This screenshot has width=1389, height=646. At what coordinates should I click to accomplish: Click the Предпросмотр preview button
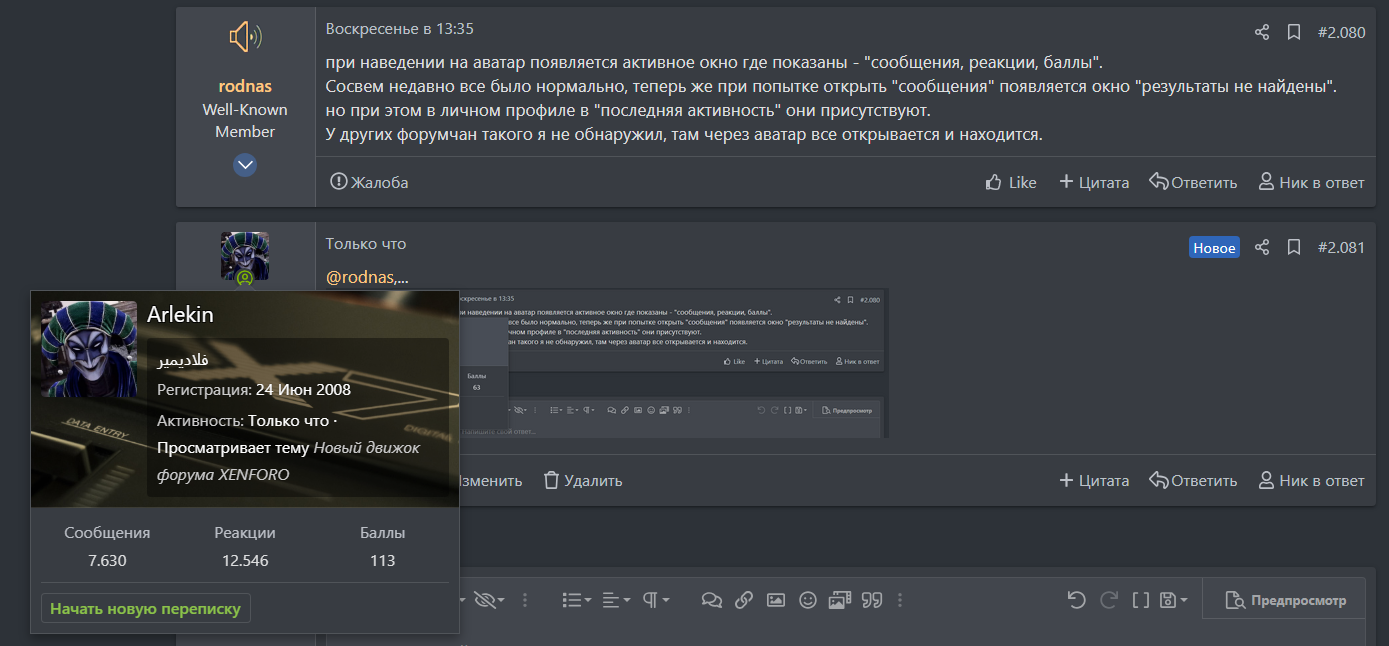pyautogui.click(x=1285, y=600)
